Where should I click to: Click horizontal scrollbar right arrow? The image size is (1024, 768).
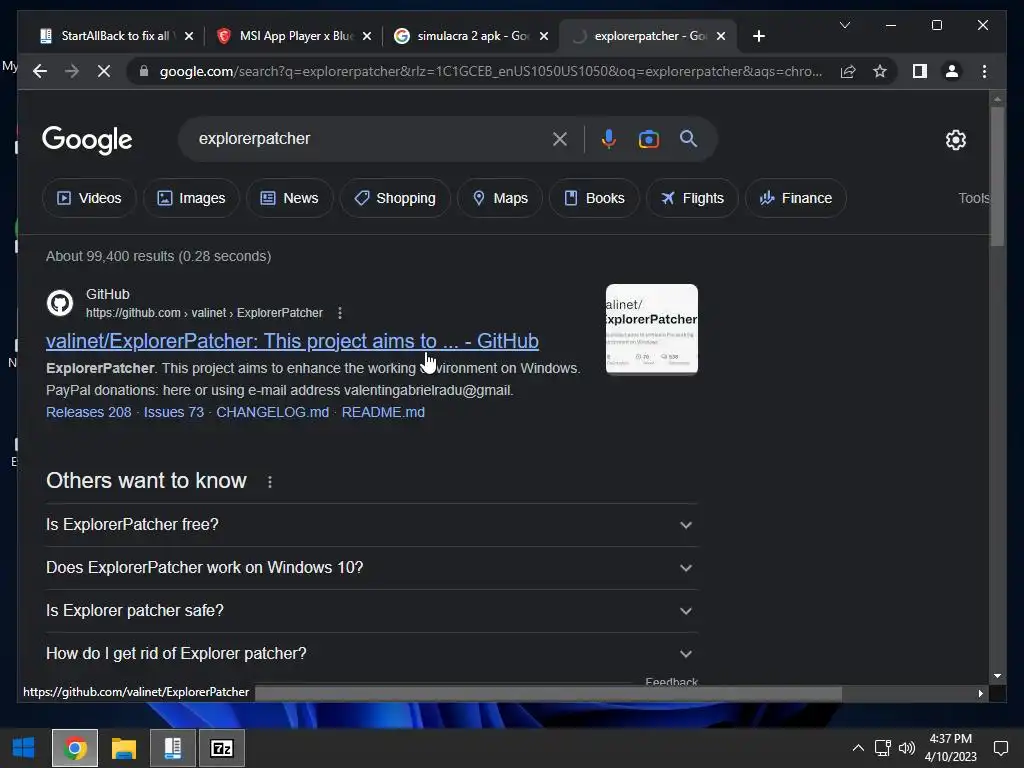[980, 693]
